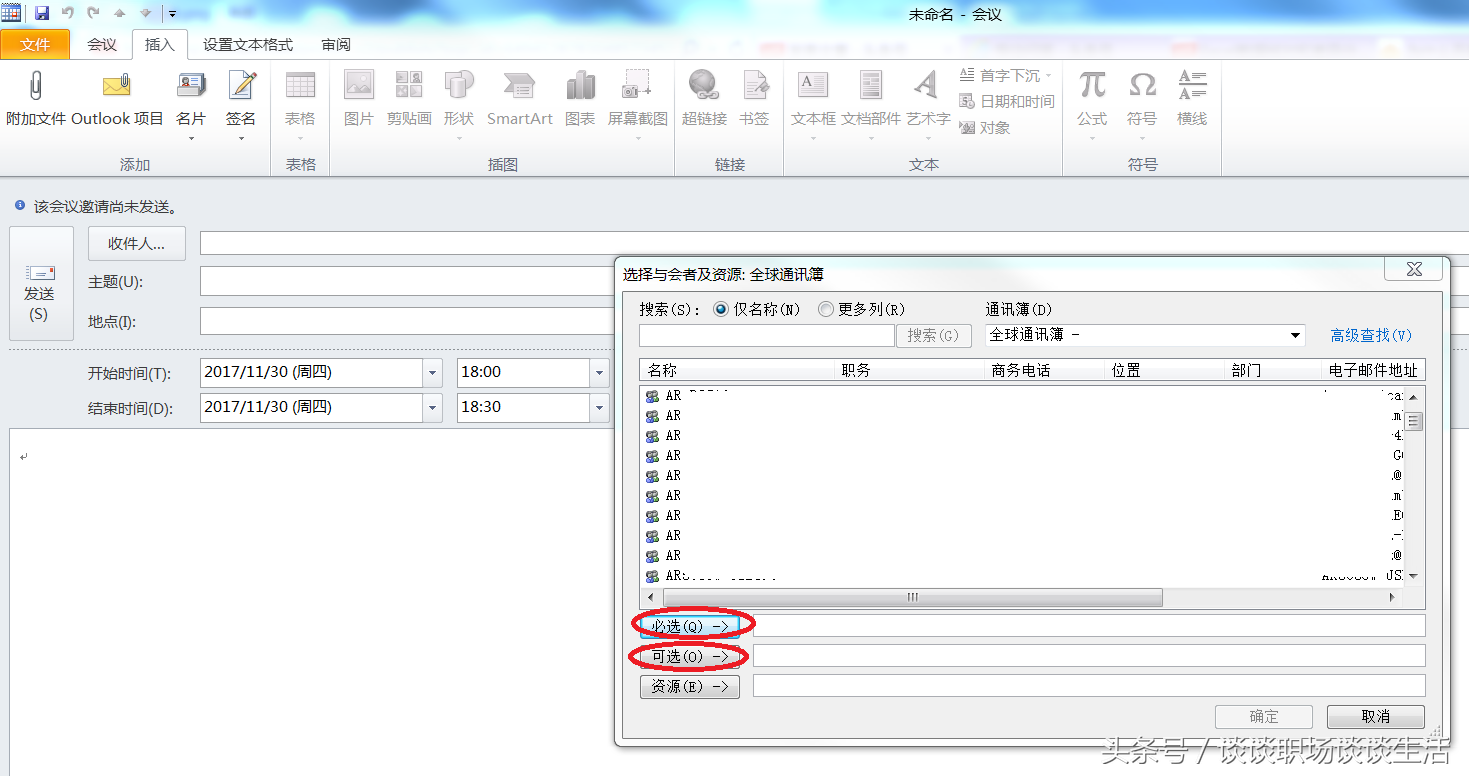Click the Redo icon in the quick access toolbar

click(94, 13)
